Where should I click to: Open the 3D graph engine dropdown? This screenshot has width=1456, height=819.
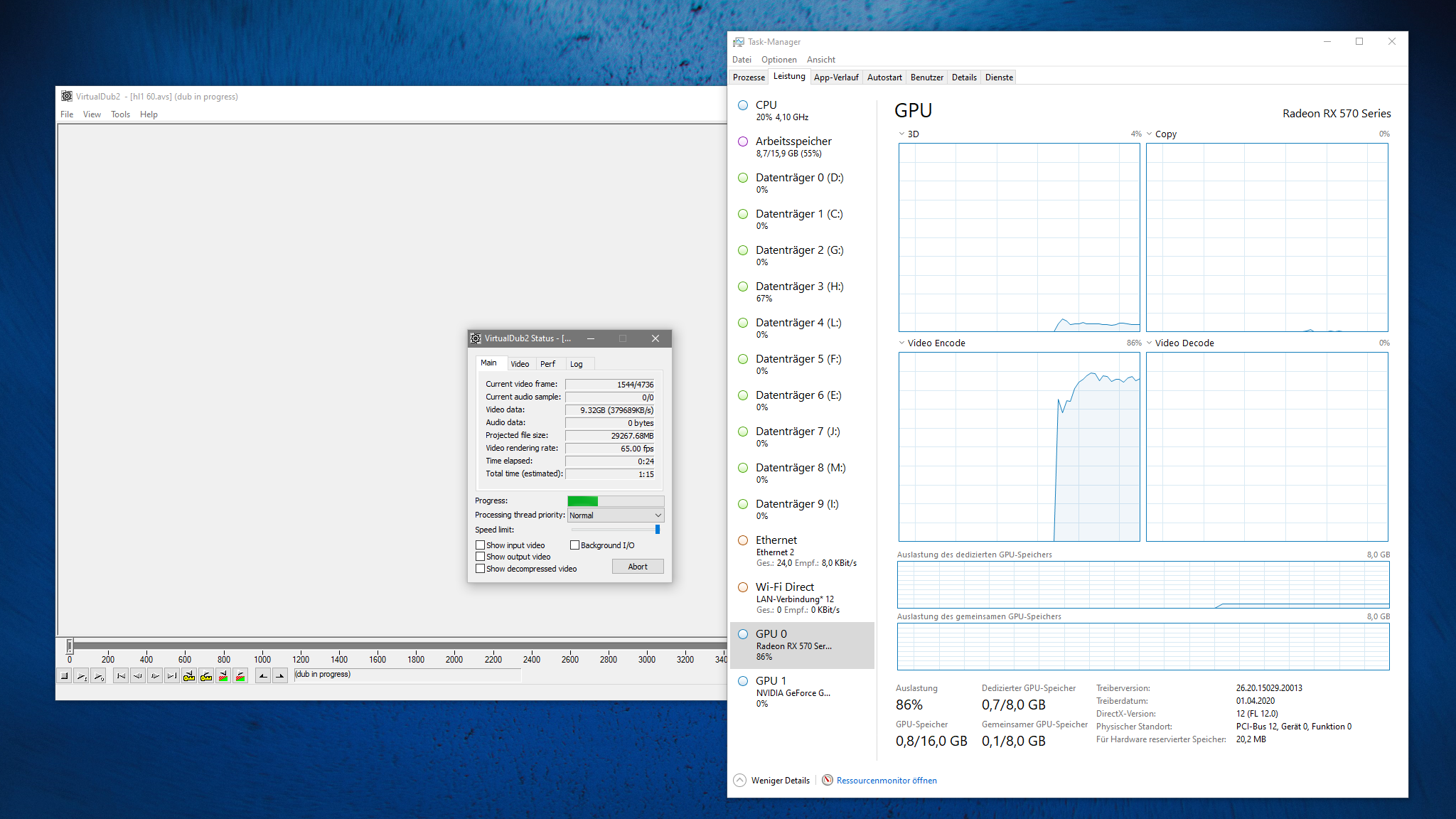pos(902,134)
